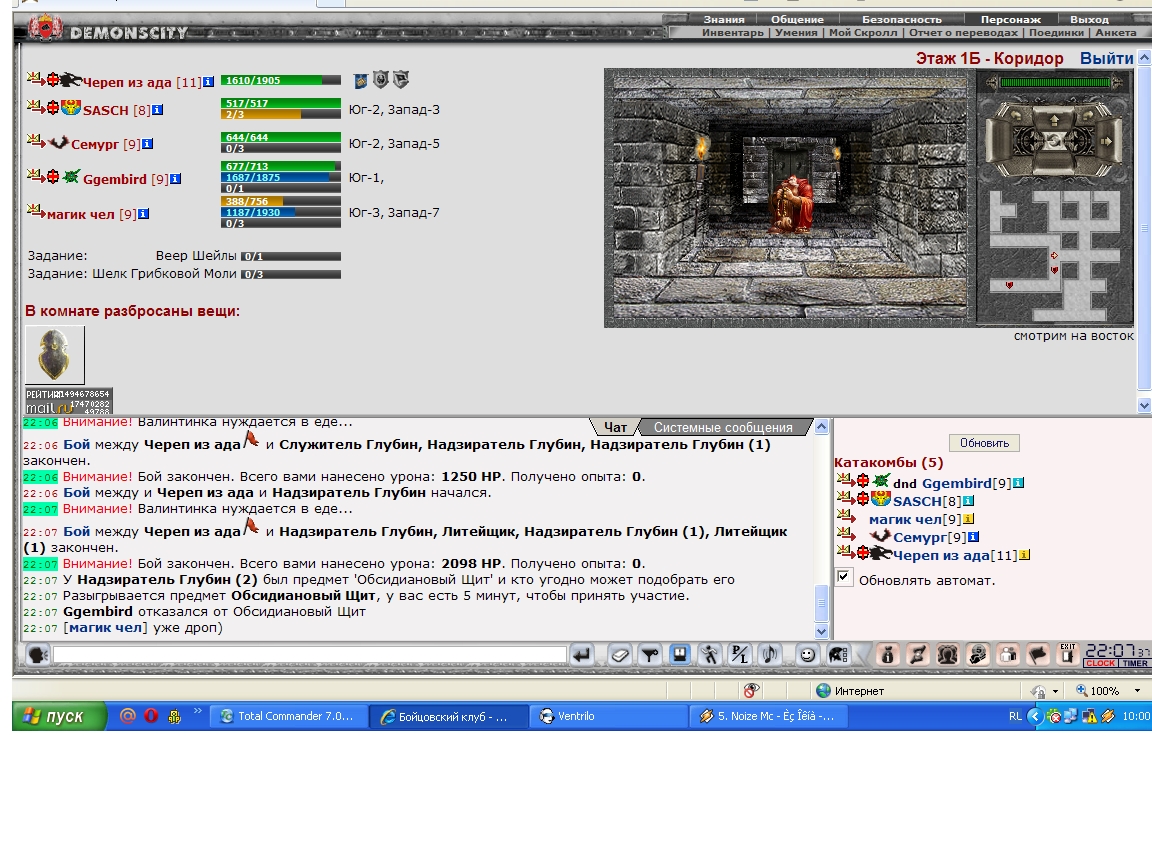Open the Безопасность menu
Viewport: 1152px width, 864px height.
901,19
